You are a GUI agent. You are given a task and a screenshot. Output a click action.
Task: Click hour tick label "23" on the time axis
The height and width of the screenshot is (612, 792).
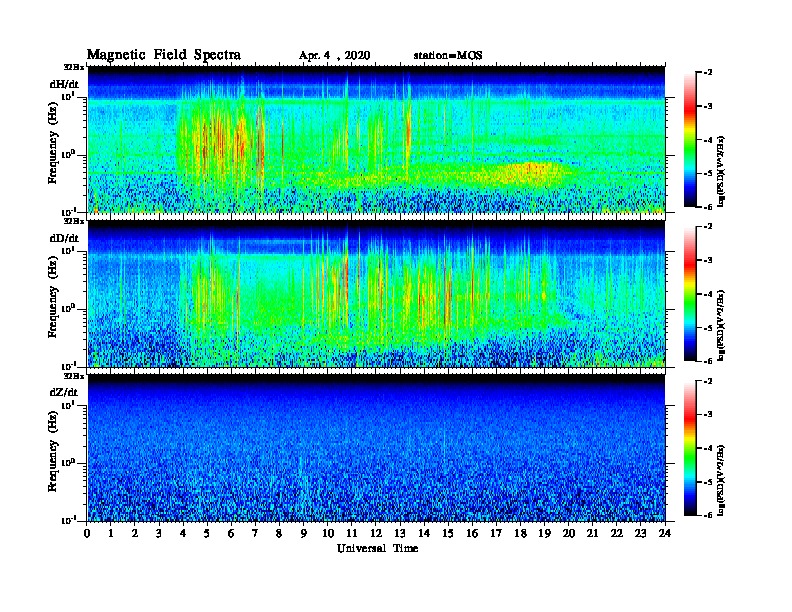[x=640, y=533]
